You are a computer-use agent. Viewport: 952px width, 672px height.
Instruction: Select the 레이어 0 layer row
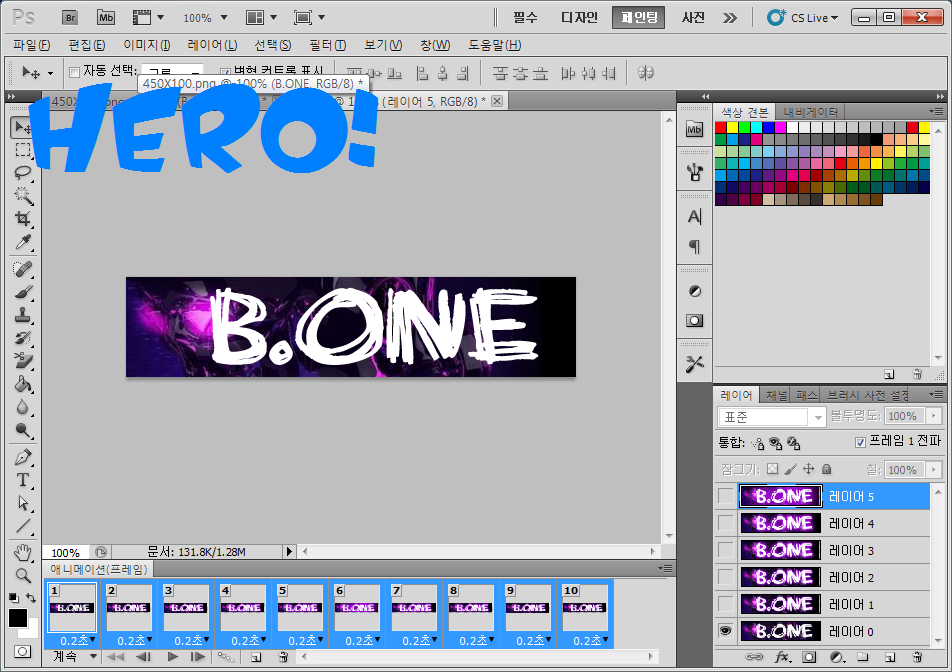pyautogui.click(x=834, y=631)
